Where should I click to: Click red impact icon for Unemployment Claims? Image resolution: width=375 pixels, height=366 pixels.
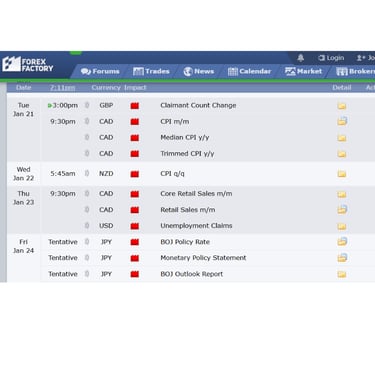tap(135, 226)
